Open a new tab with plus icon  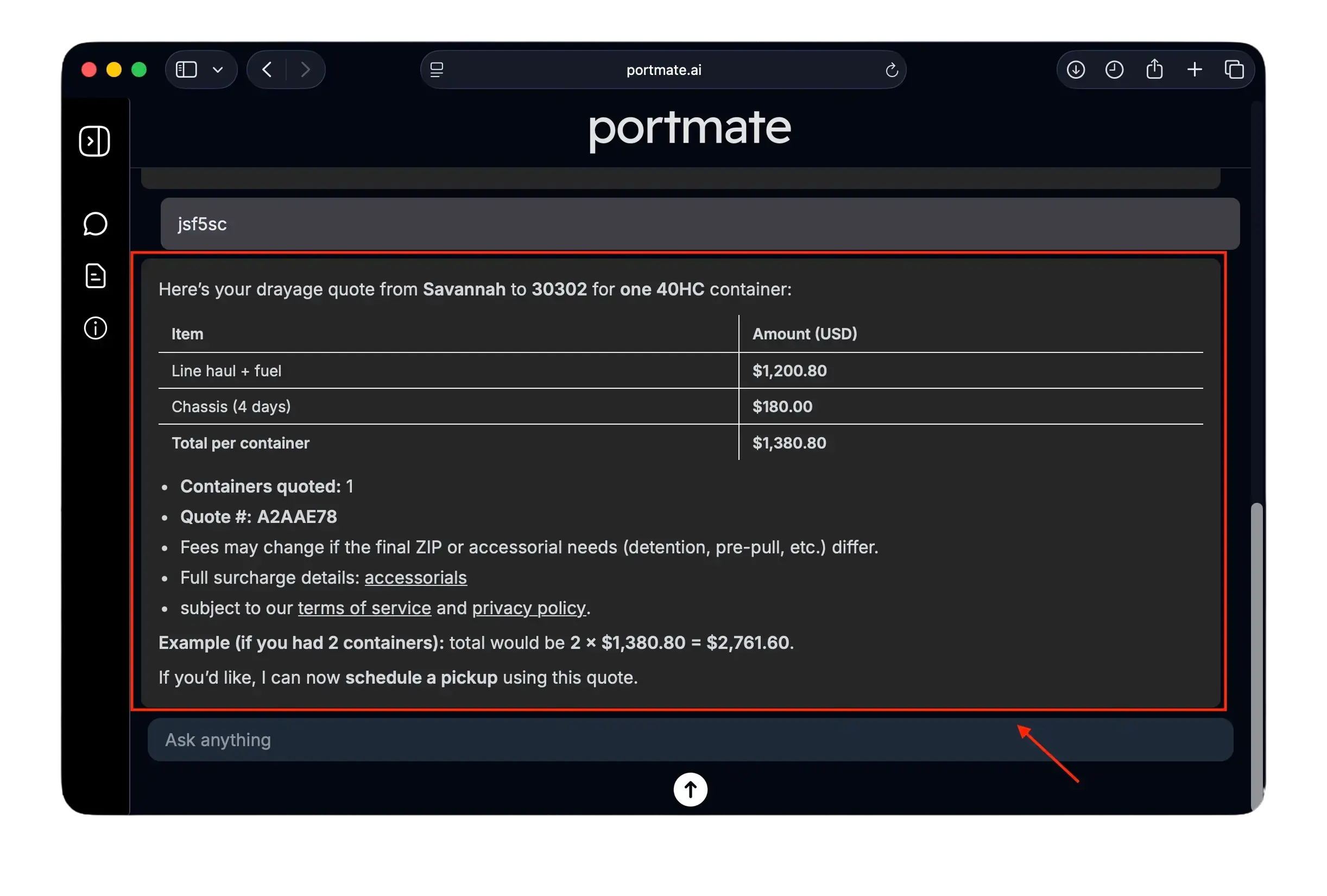pyautogui.click(x=1195, y=70)
